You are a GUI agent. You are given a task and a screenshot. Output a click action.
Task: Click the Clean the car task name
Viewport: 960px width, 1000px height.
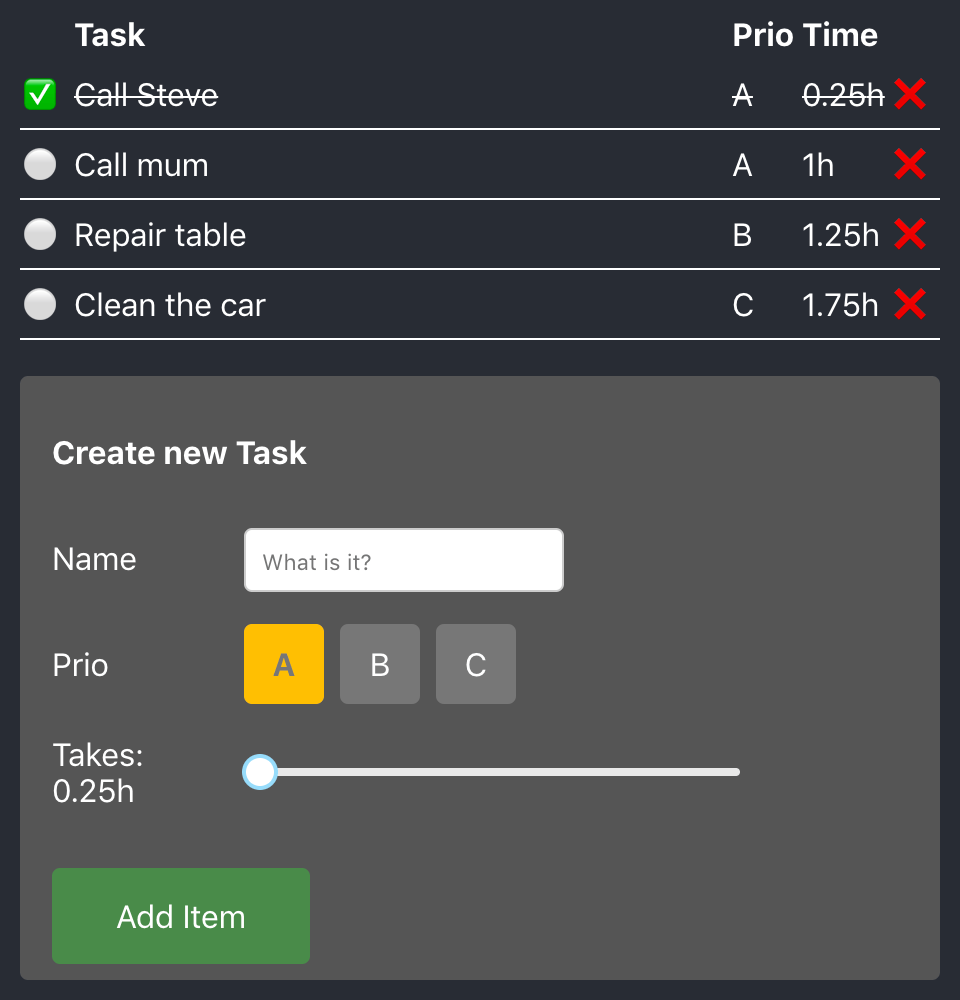(x=170, y=305)
